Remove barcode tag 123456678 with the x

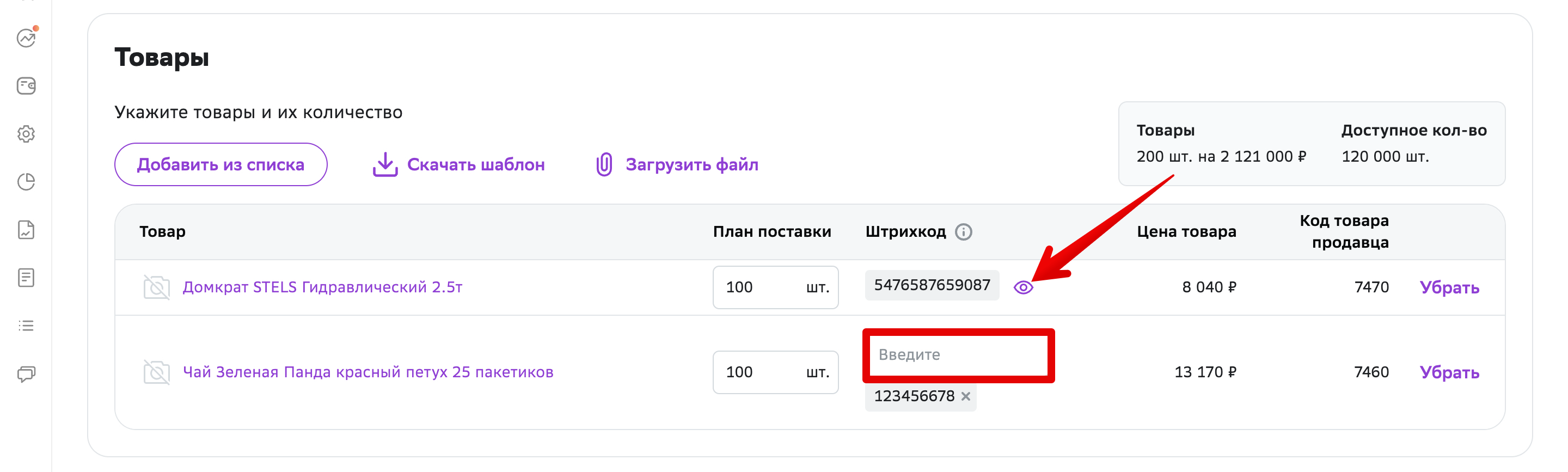click(x=966, y=396)
